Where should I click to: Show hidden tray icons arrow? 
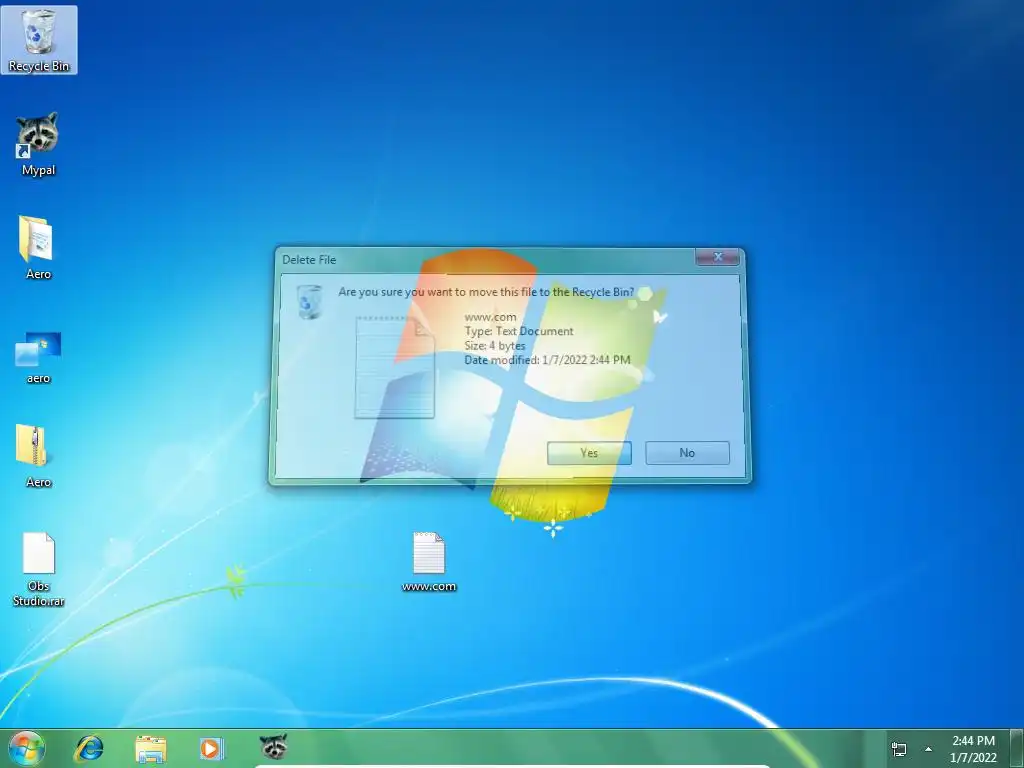tap(928, 749)
